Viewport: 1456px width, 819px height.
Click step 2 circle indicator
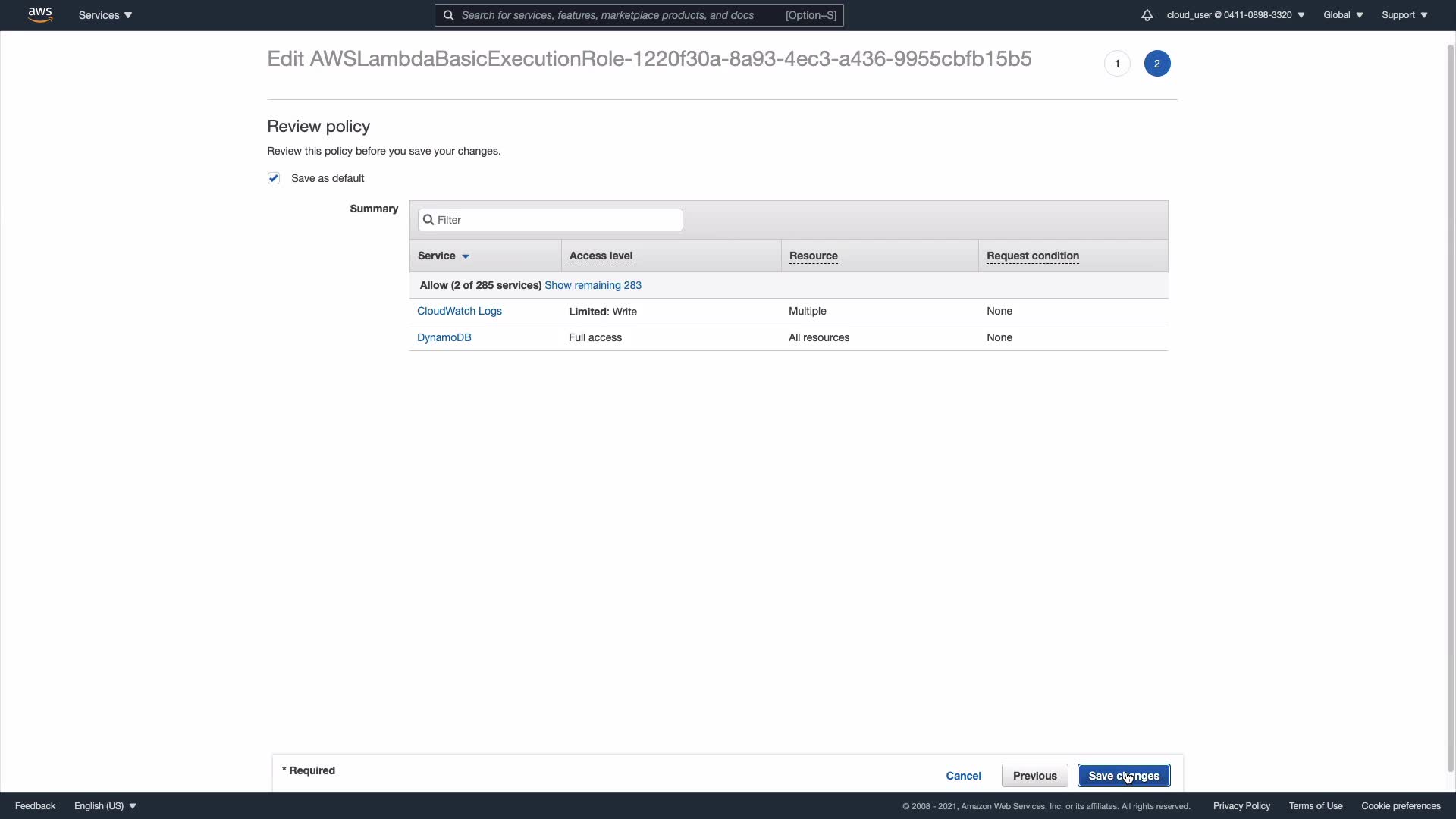point(1156,64)
